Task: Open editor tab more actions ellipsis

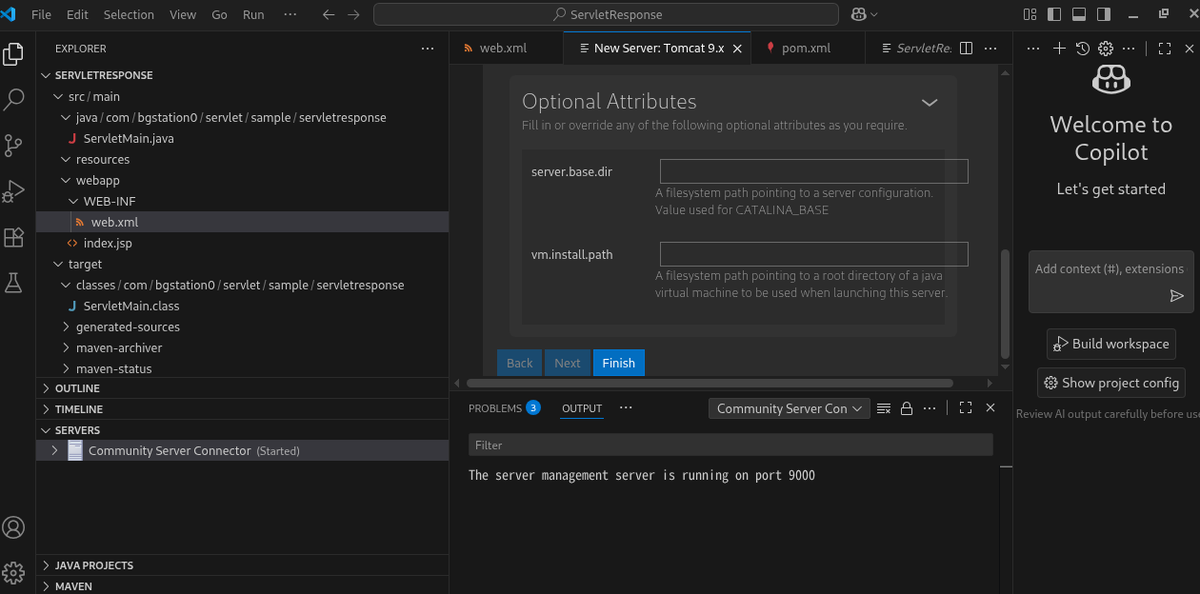Action: [x=990, y=48]
